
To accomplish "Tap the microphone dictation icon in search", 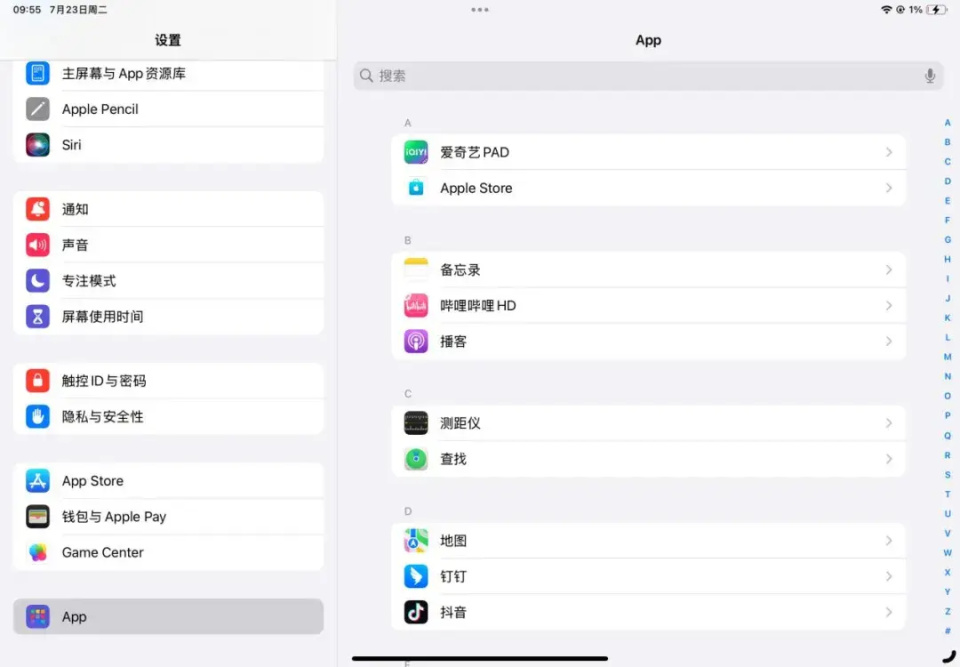I will 929,76.
